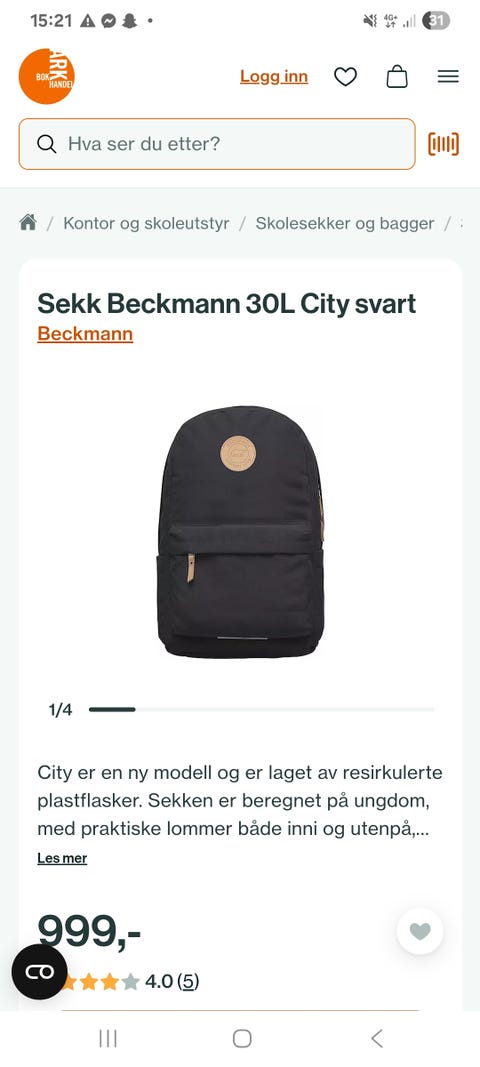Tap the Android back navigation button
This screenshot has width=480, height=1067.
click(377, 1038)
